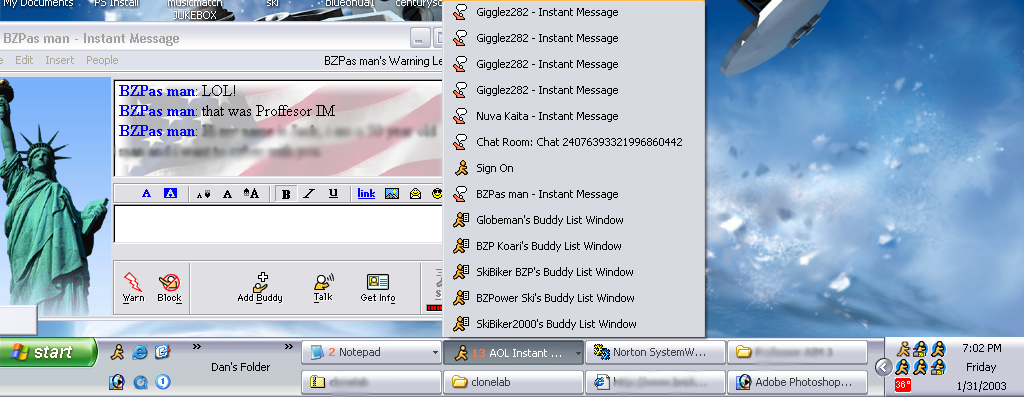Open buddy profile with Get Info
This screenshot has height=397, width=1024.
pyautogui.click(x=378, y=288)
